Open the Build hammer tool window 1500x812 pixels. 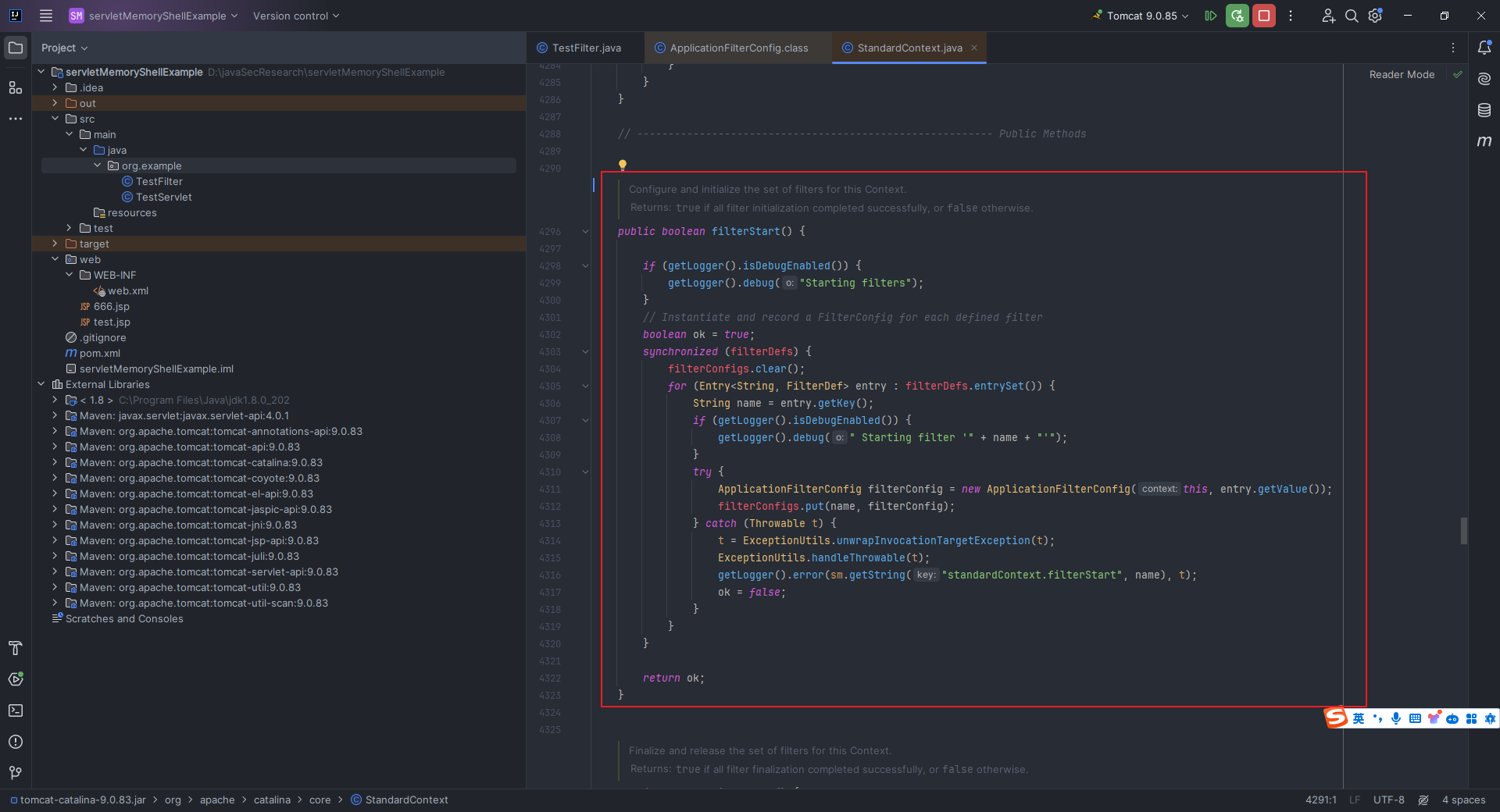(x=16, y=648)
